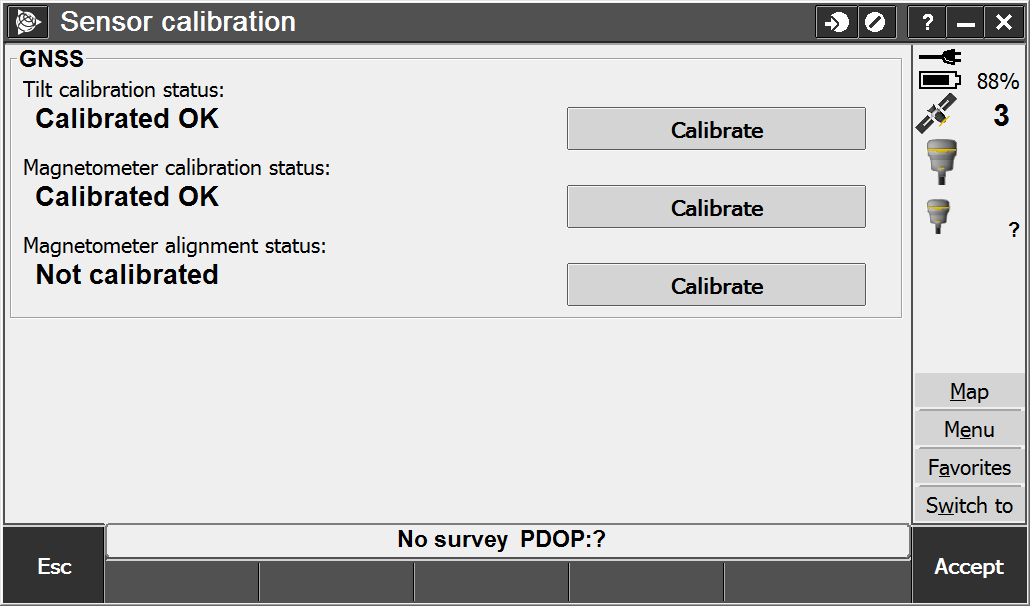
Task: Open the Menu option in sidebar
Action: click(x=969, y=429)
